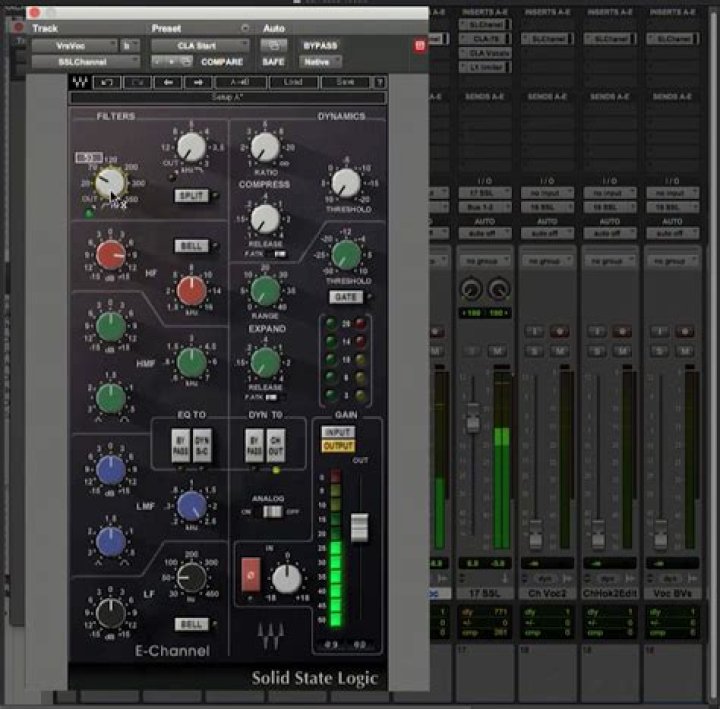Viewport: 720px width, 709px height.
Task: Toggle the HF BELL button
Action: [x=190, y=245]
